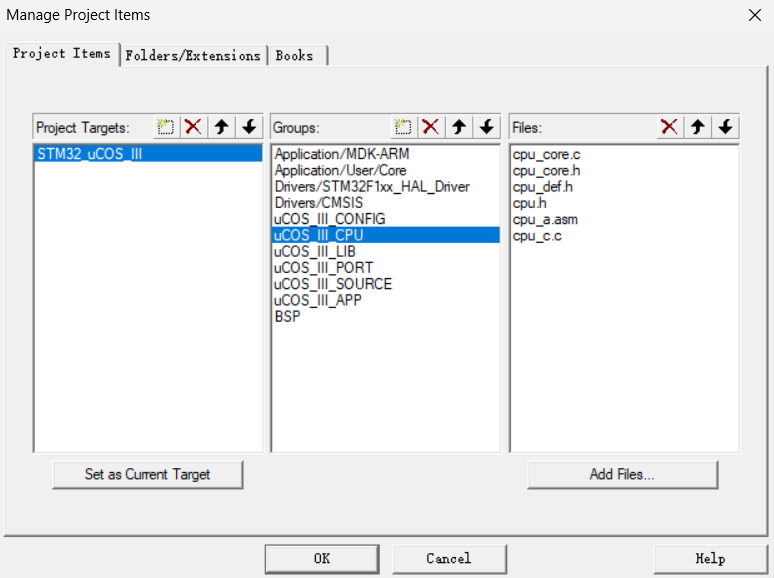Select the BSP group
Image resolution: width=774 pixels, height=578 pixels.
(x=386, y=316)
